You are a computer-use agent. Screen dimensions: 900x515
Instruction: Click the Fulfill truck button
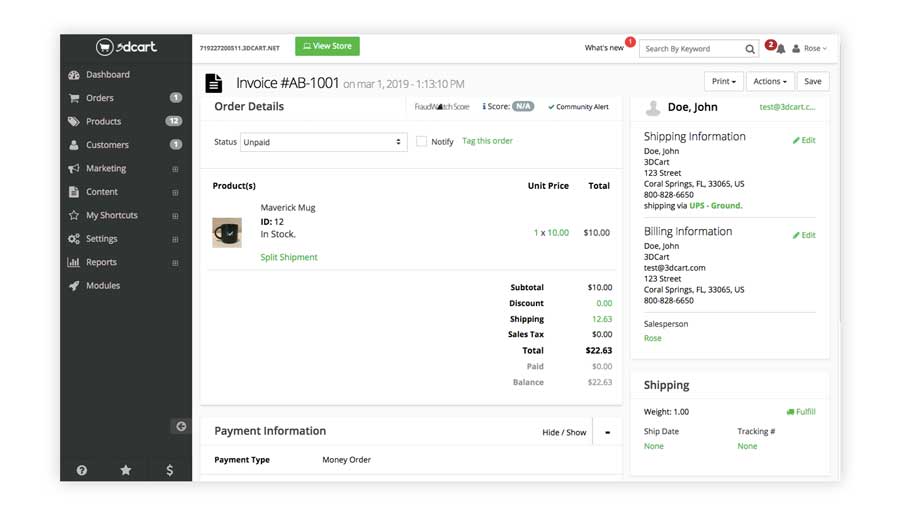[801, 412]
